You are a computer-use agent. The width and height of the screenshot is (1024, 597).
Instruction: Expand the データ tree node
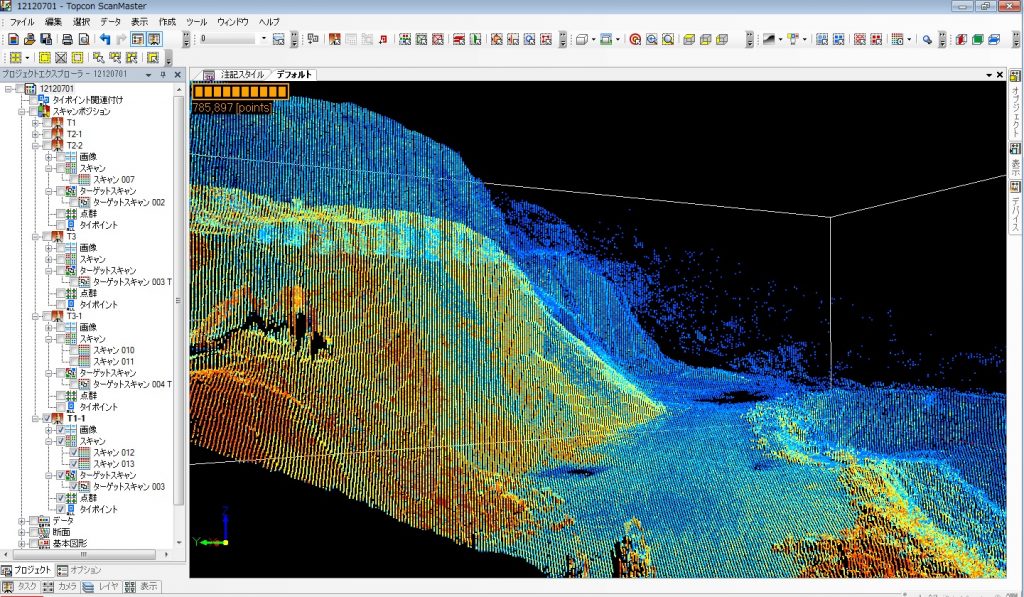22,521
